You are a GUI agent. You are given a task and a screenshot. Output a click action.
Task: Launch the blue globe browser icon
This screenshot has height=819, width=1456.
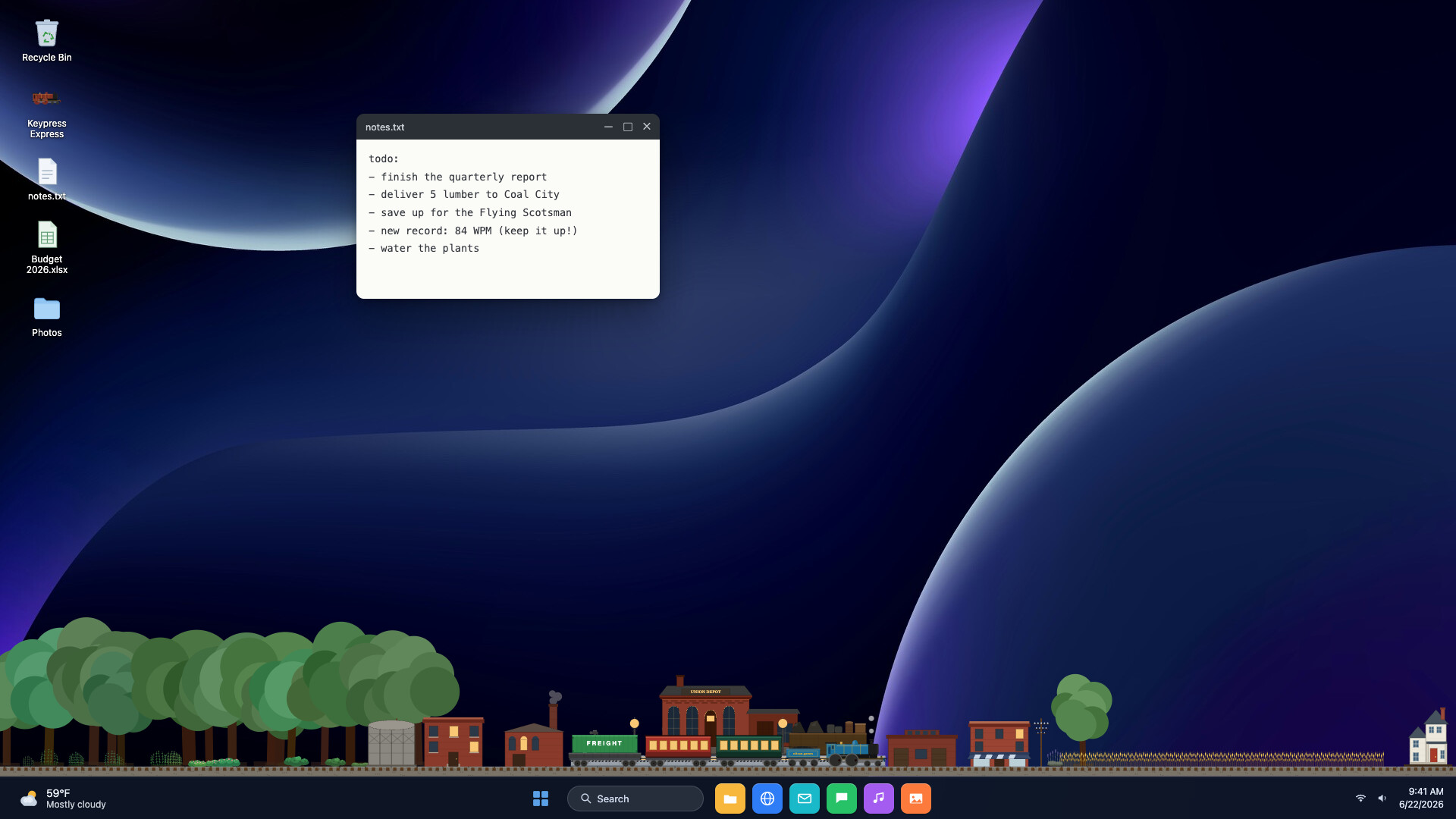(x=767, y=799)
